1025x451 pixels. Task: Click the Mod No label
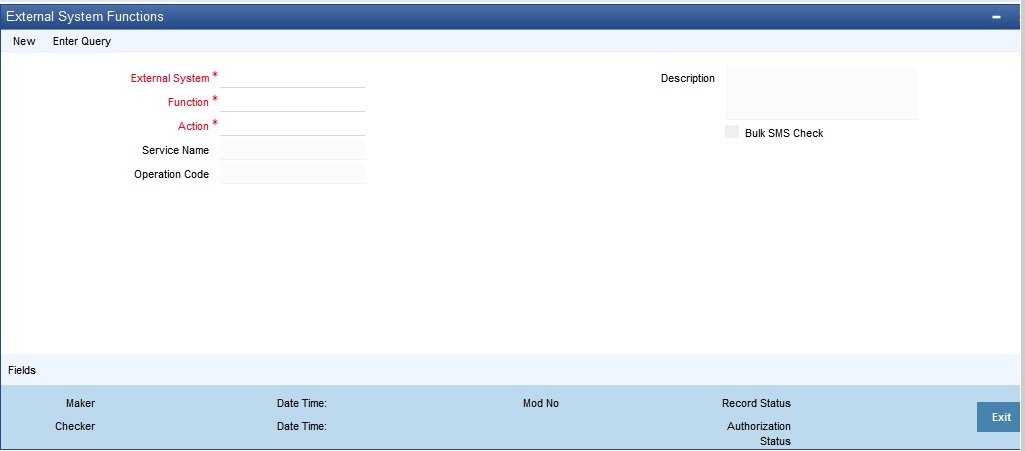pos(541,403)
